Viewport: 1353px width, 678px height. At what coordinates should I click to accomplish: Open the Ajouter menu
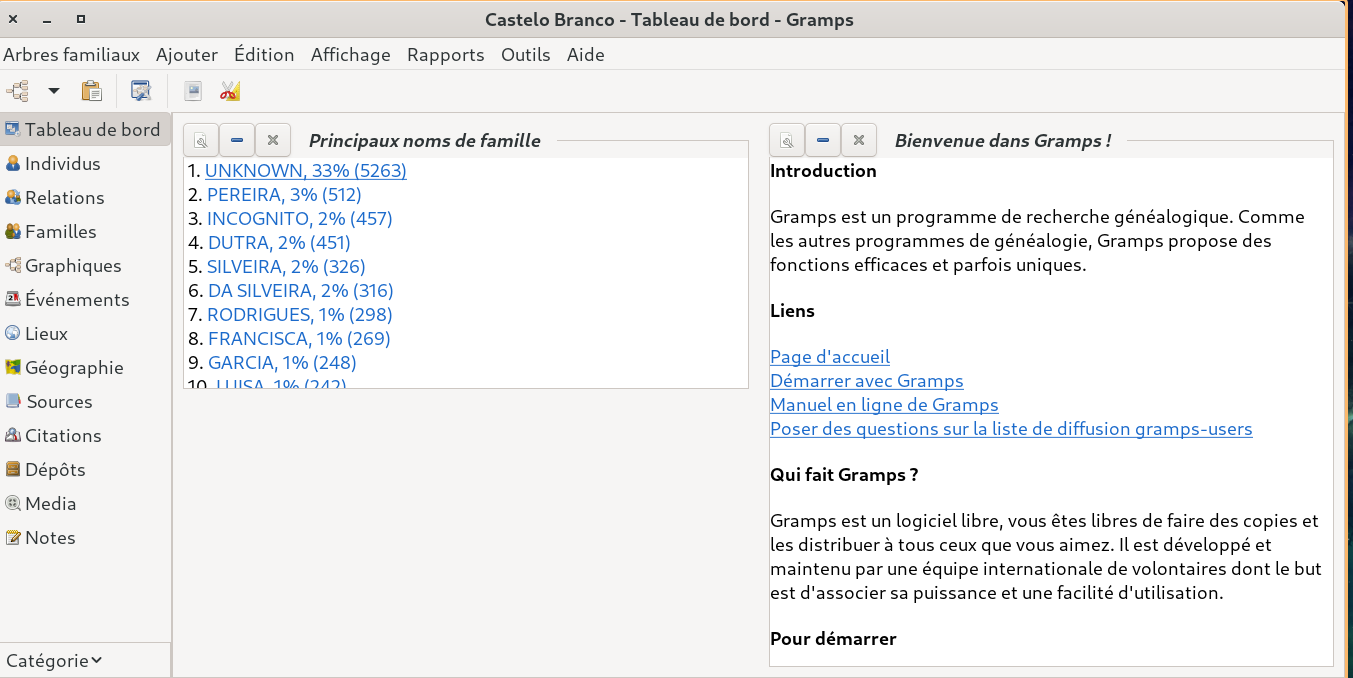click(x=187, y=55)
